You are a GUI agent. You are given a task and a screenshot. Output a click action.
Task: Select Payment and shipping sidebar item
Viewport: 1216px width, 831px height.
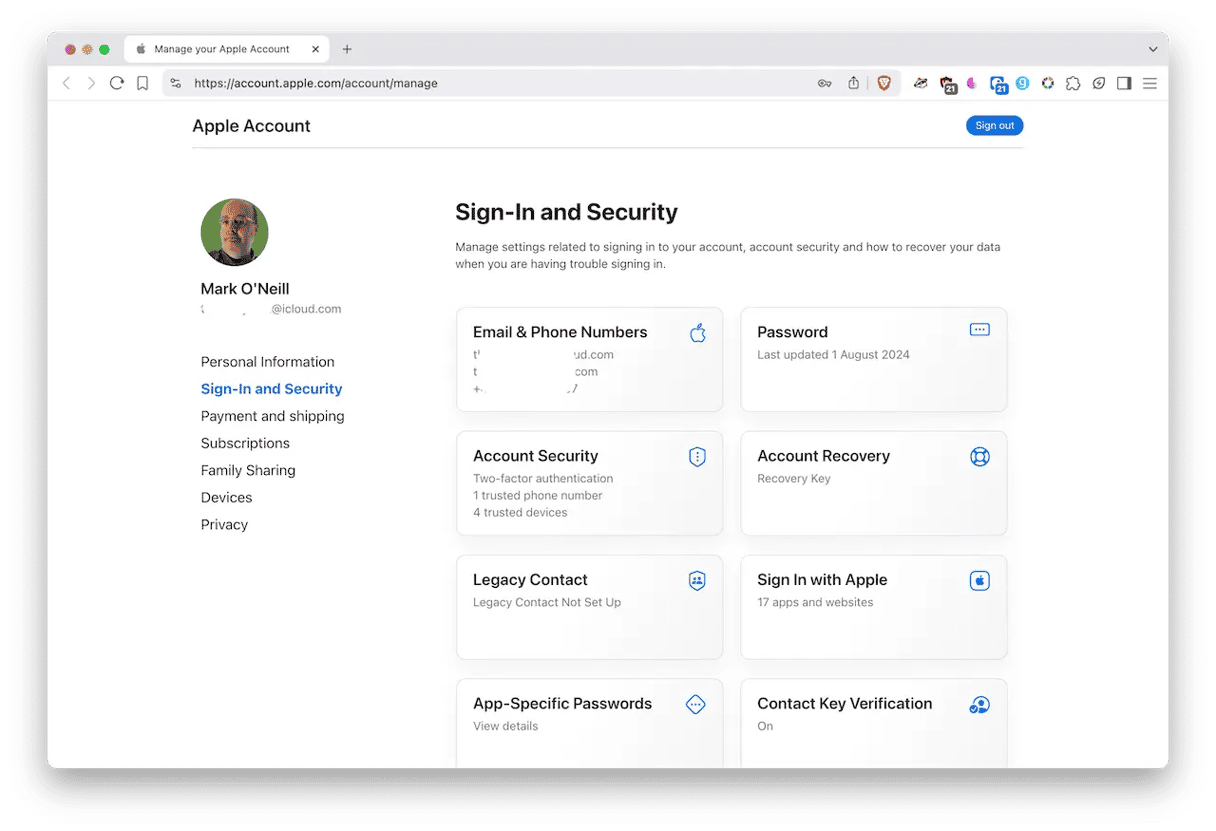[x=273, y=416]
